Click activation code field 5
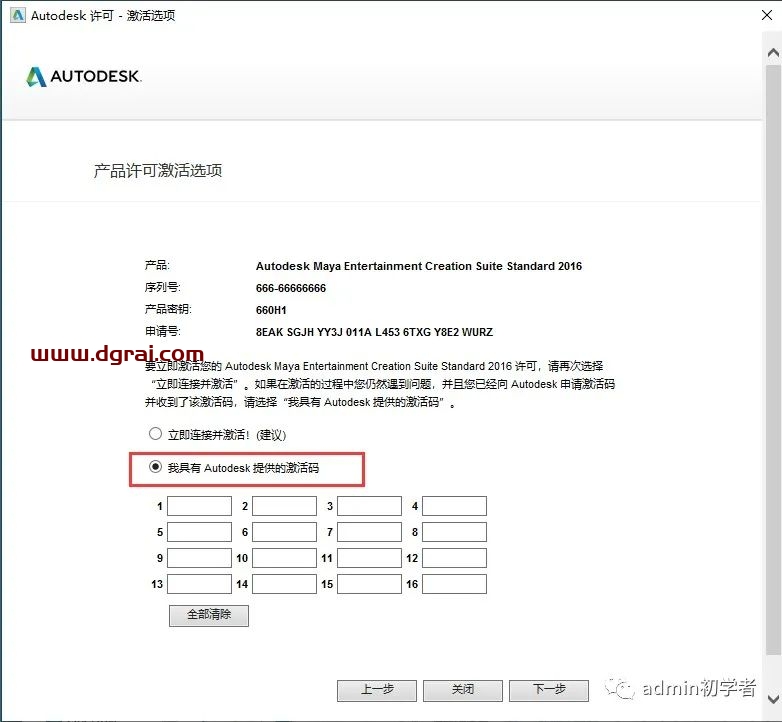Screen dimensions: 782x722 pyautogui.click(x=199, y=532)
